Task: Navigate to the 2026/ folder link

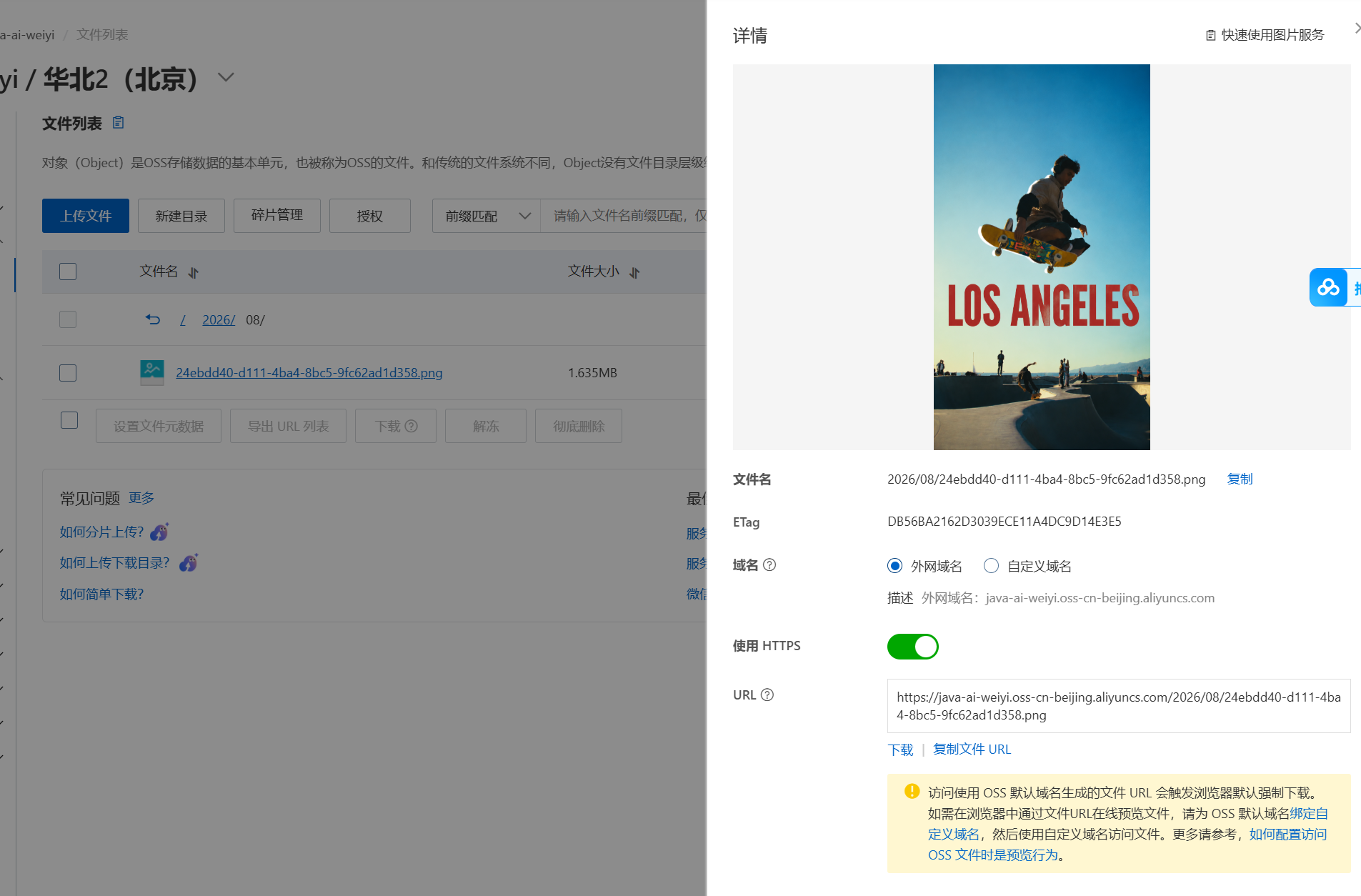Action: pyautogui.click(x=219, y=320)
